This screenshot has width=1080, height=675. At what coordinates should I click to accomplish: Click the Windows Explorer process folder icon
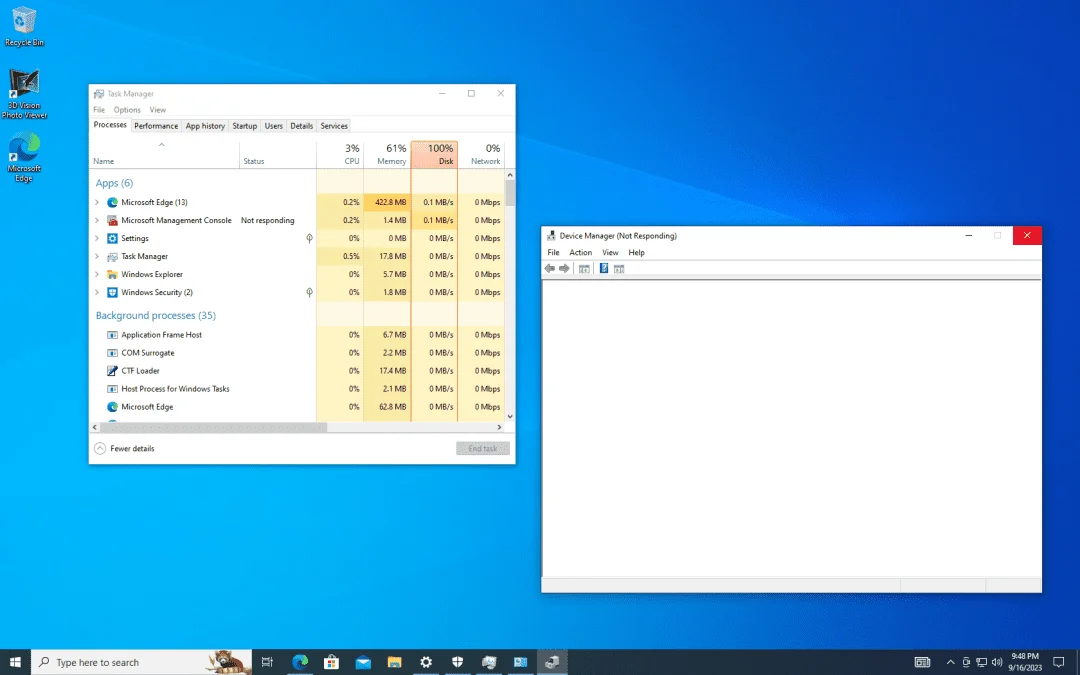[x=112, y=274]
